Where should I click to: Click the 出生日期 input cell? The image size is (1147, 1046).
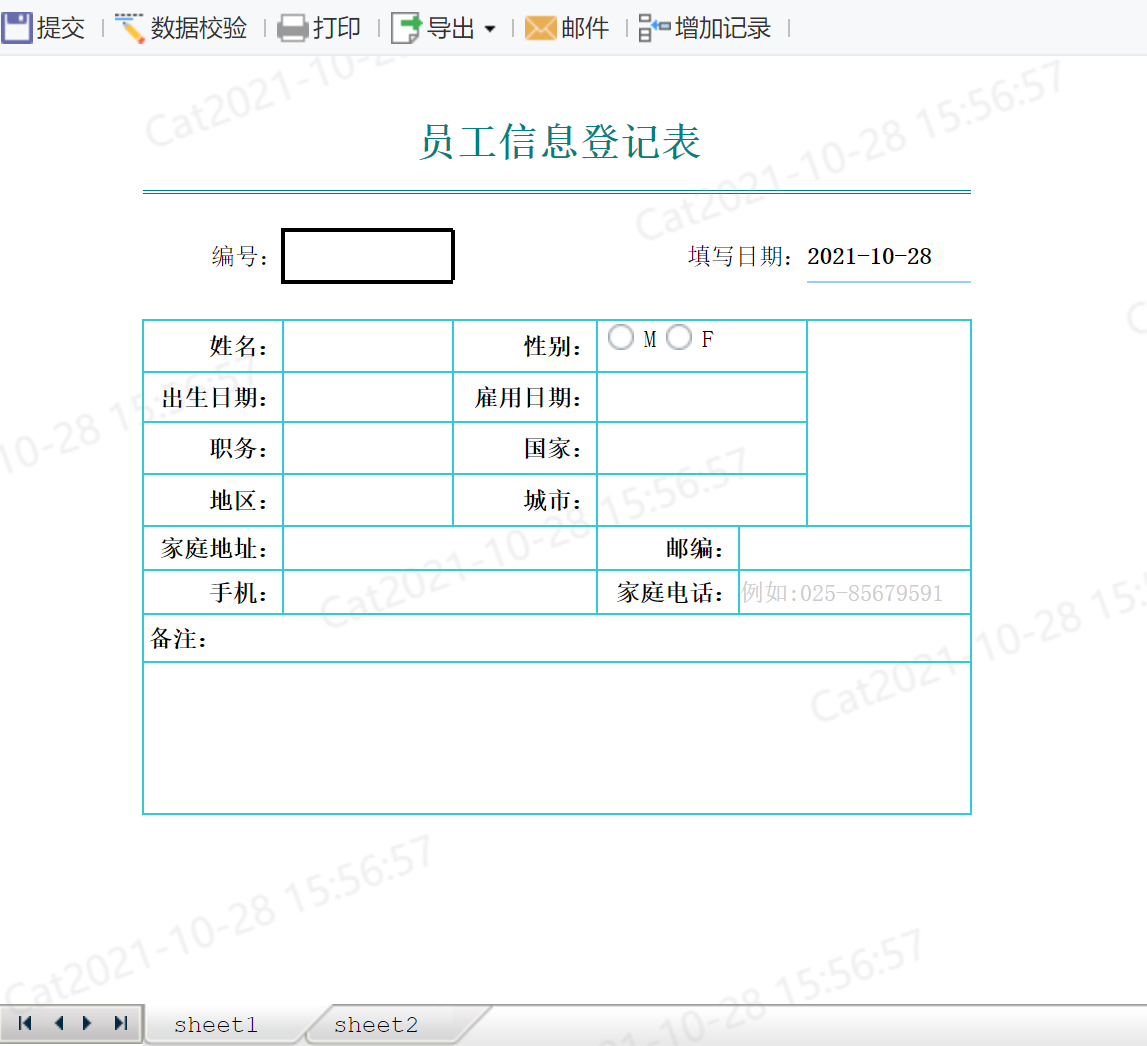pyautogui.click(x=368, y=397)
